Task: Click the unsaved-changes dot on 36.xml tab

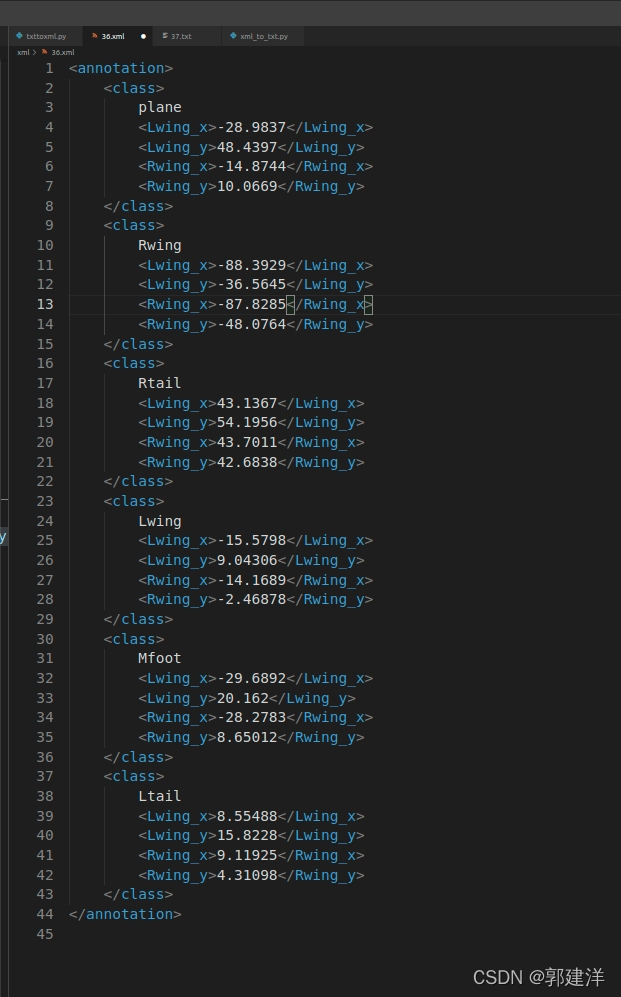Action: click(143, 36)
